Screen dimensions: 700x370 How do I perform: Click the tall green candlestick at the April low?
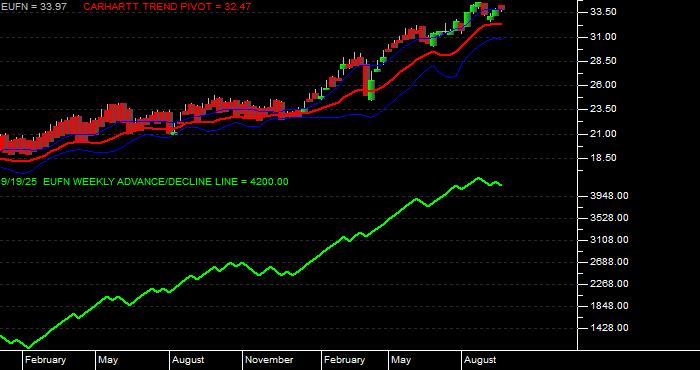pyautogui.click(x=371, y=90)
